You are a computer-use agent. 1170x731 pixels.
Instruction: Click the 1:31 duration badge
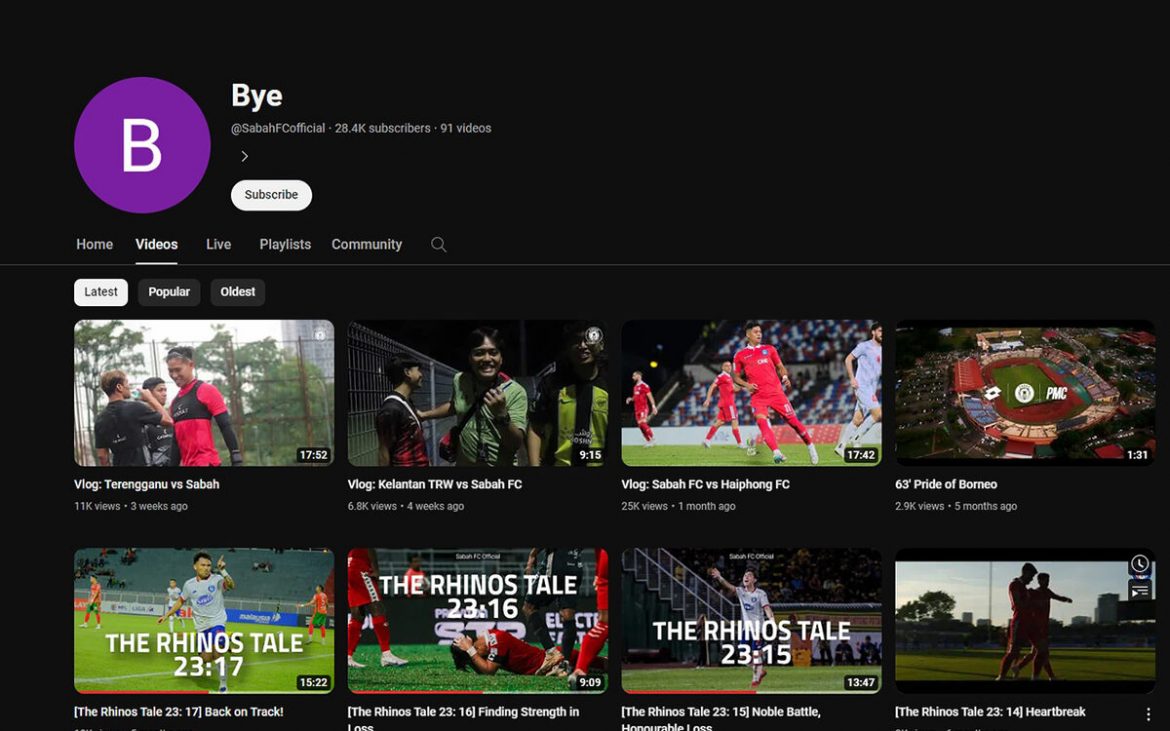pos(1137,455)
